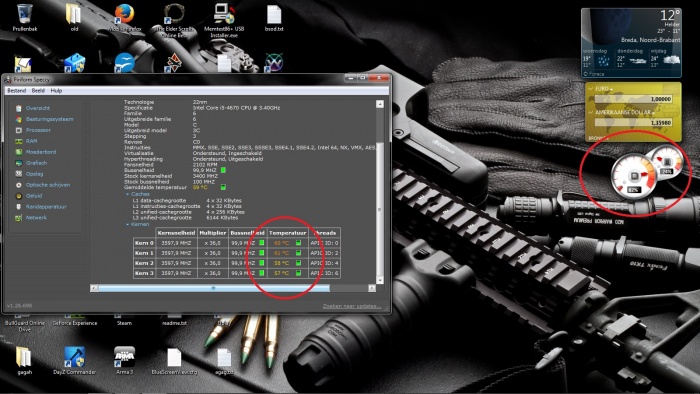Select Besturingssysteem in the Speccy sidebar
The height and width of the screenshot is (394, 700).
(x=49, y=119)
